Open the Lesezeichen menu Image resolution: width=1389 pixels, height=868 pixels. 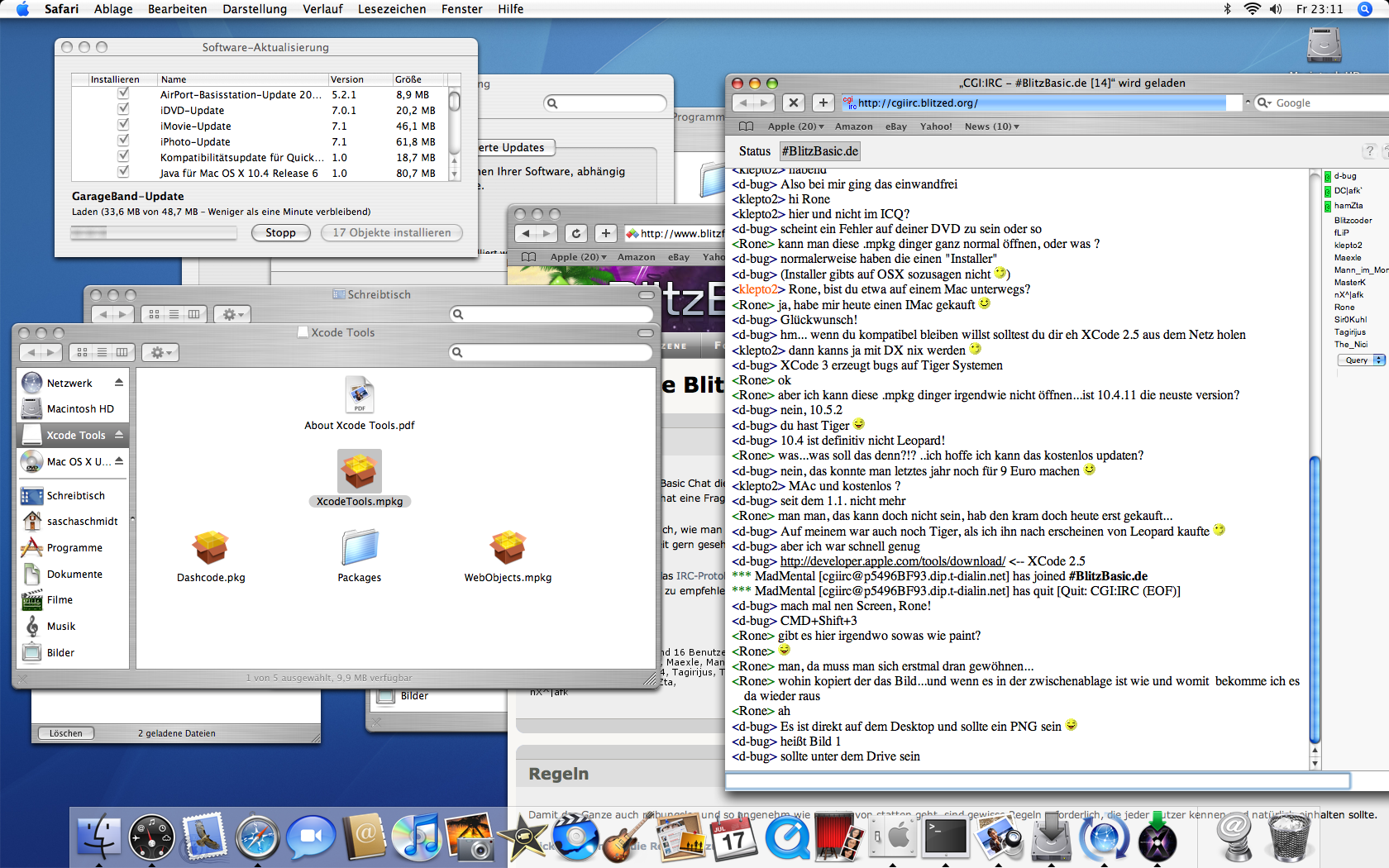[391, 9]
